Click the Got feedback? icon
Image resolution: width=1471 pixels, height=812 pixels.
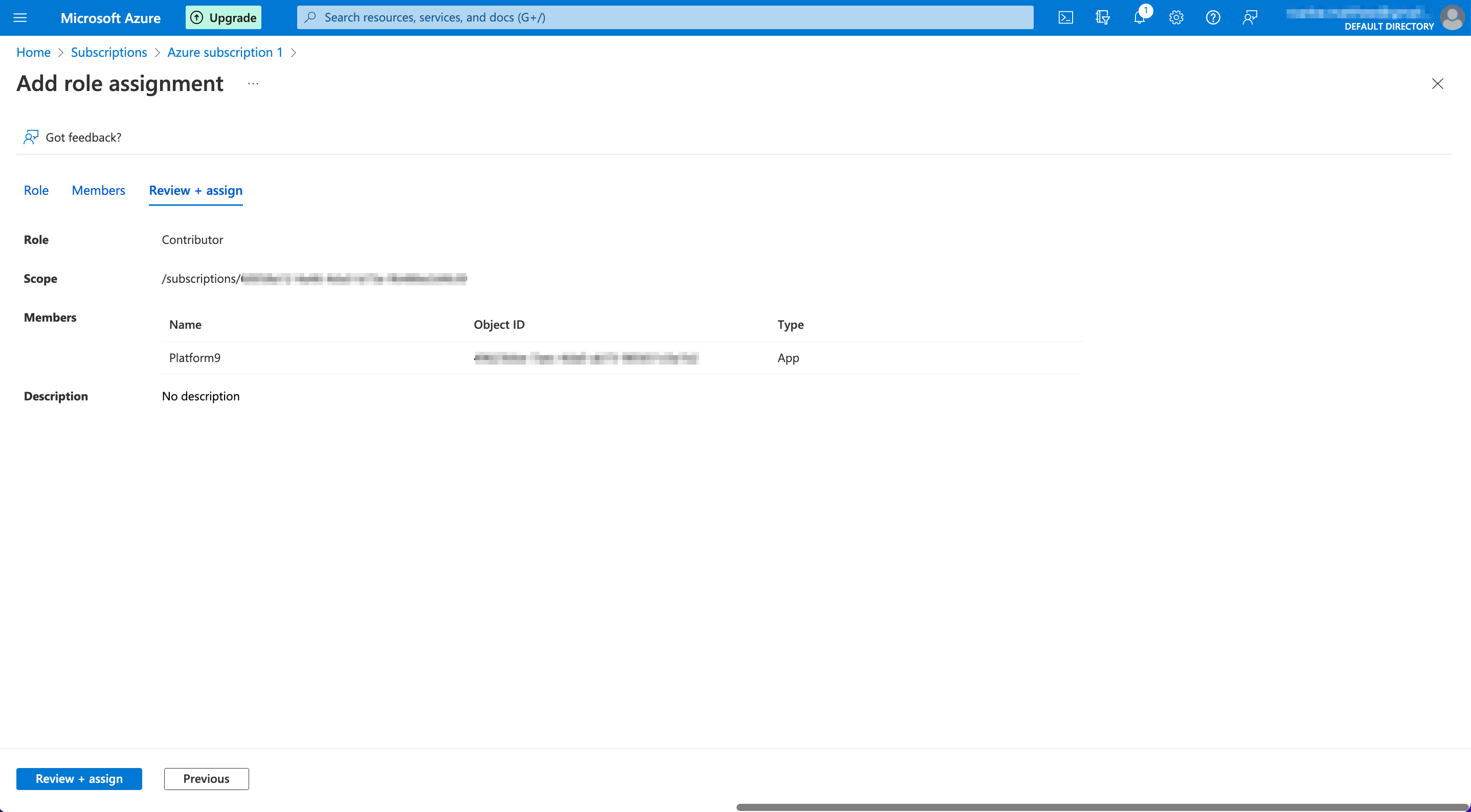click(31, 137)
